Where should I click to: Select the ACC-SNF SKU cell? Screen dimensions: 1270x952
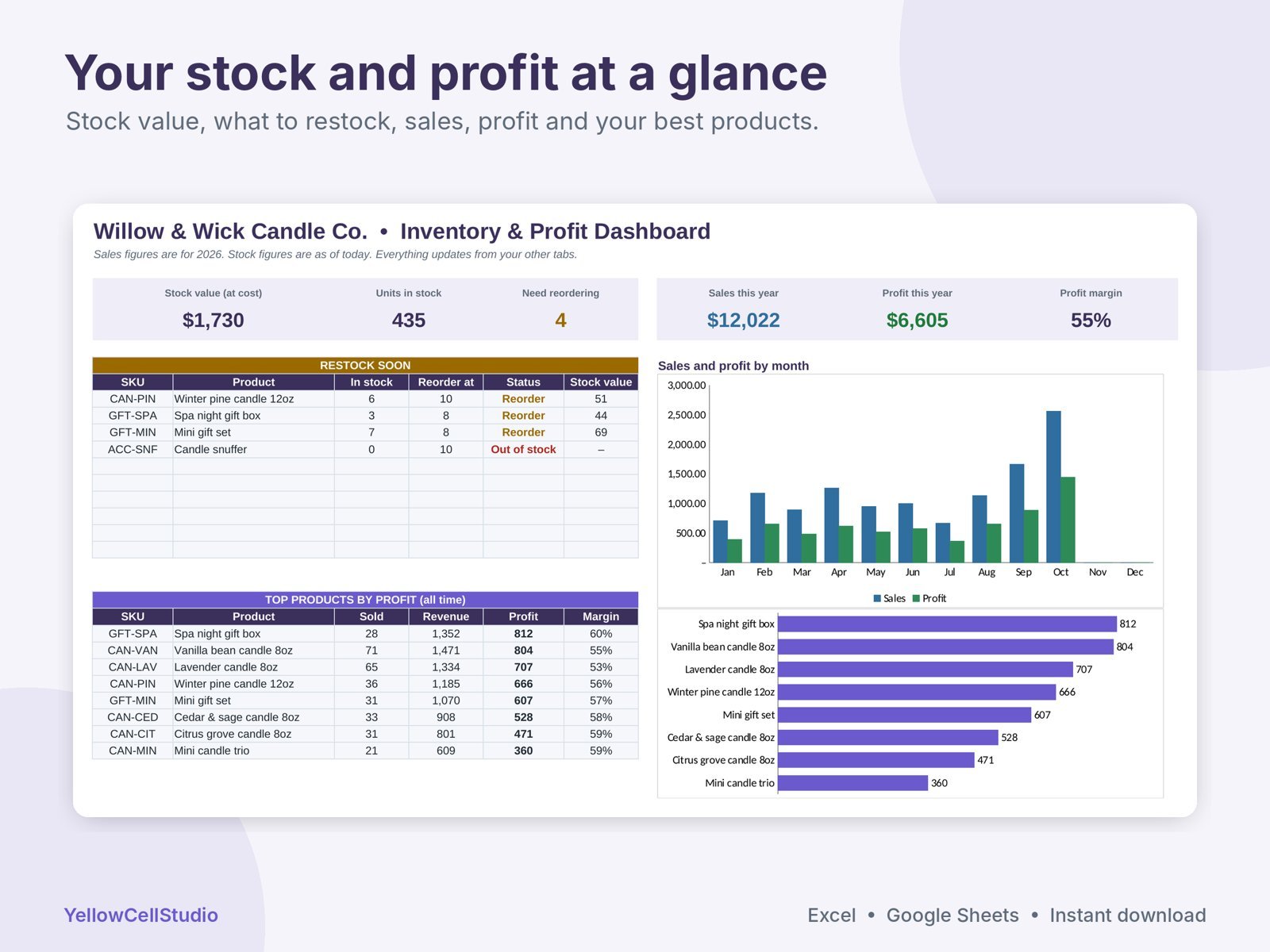point(133,449)
